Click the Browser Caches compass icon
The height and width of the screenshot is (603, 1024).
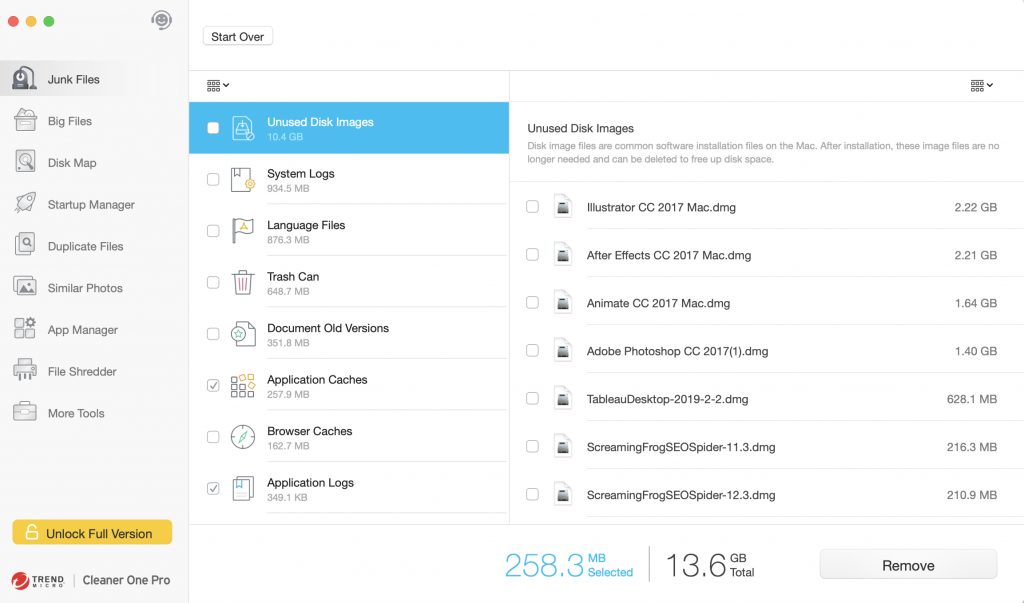[x=243, y=437]
